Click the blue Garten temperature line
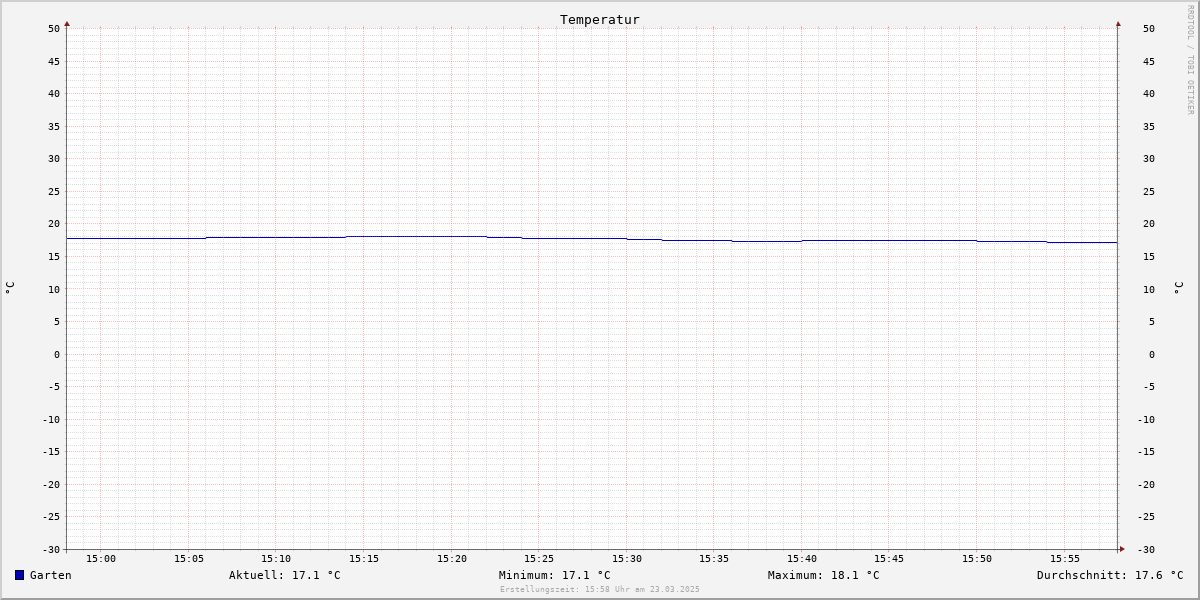Screen dimensions: 1200x600 (x=592, y=238)
